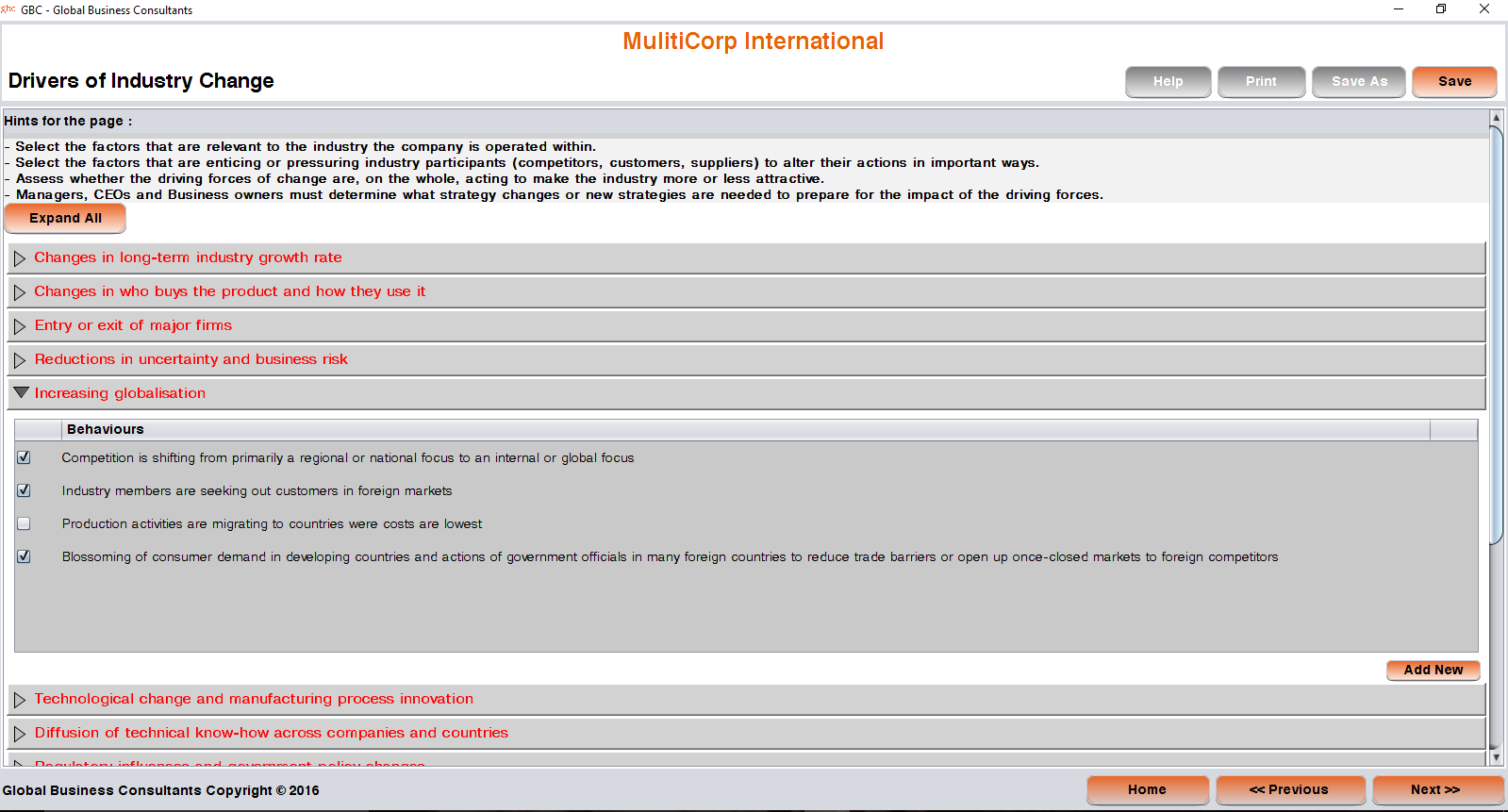Expand Changes in long-term industry growth rate arrow
The width and height of the screenshot is (1508, 812).
click(x=20, y=258)
